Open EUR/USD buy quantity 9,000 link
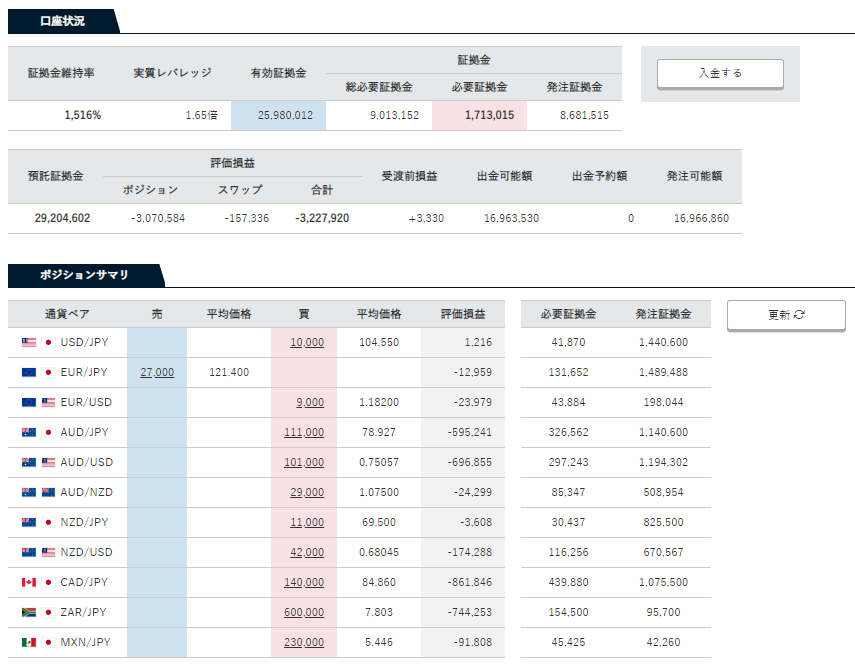This screenshot has width=855, height=667. point(310,402)
